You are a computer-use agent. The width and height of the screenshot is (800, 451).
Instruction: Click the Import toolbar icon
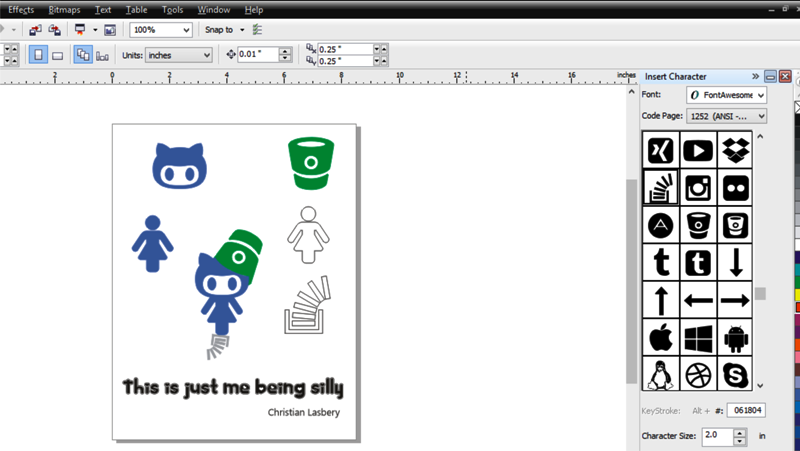pyautogui.click(x=35, y=30)
